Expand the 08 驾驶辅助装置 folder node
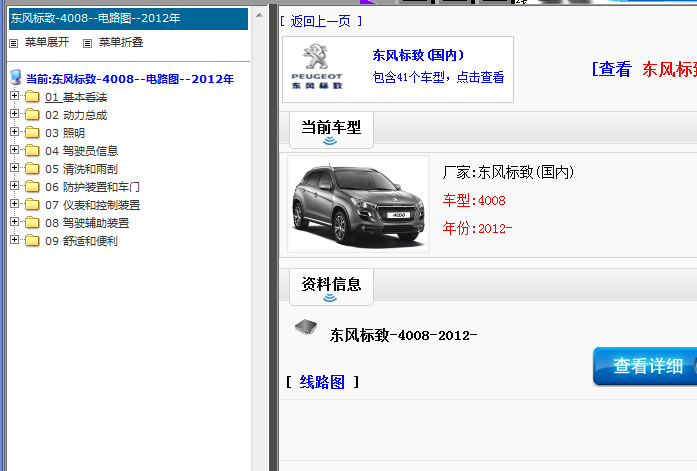 15,222
